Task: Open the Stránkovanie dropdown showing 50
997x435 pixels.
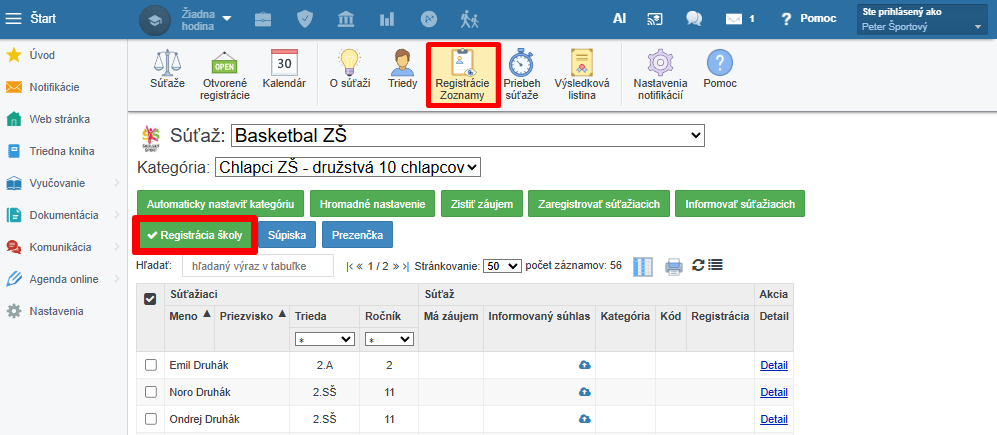Action: (502, 266)
